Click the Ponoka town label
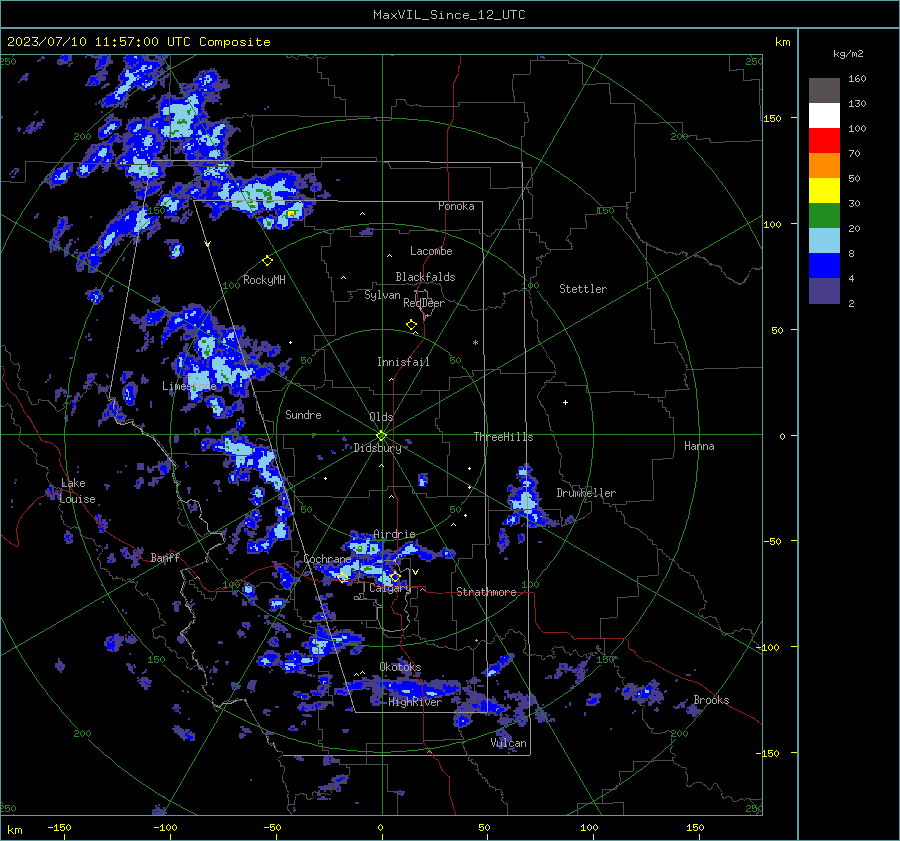This screenshot has width=900, height=841. click(x=456, y=206)
